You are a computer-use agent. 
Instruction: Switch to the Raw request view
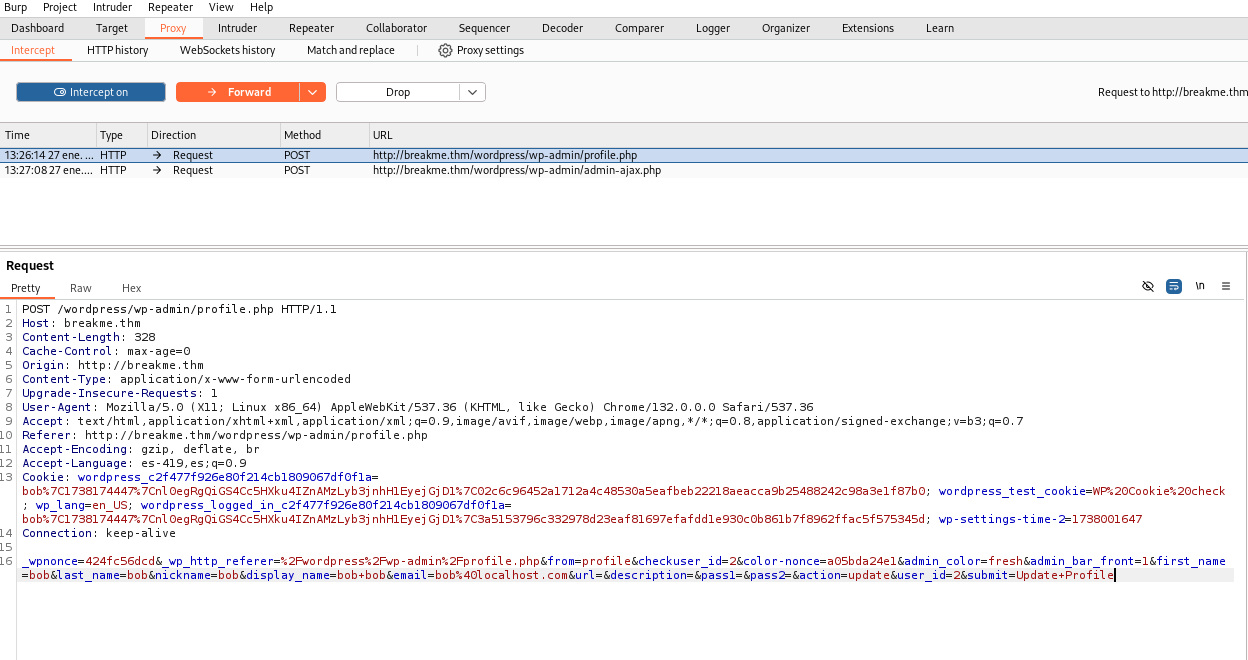pos(81,288)
